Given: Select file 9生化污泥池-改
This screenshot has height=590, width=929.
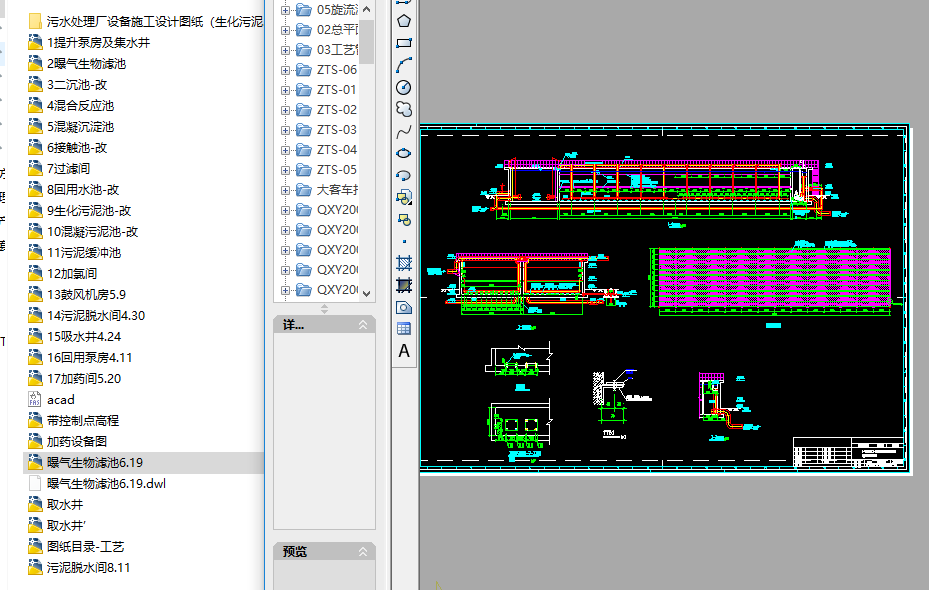Looking at the screenshot, I should (89, 210).
